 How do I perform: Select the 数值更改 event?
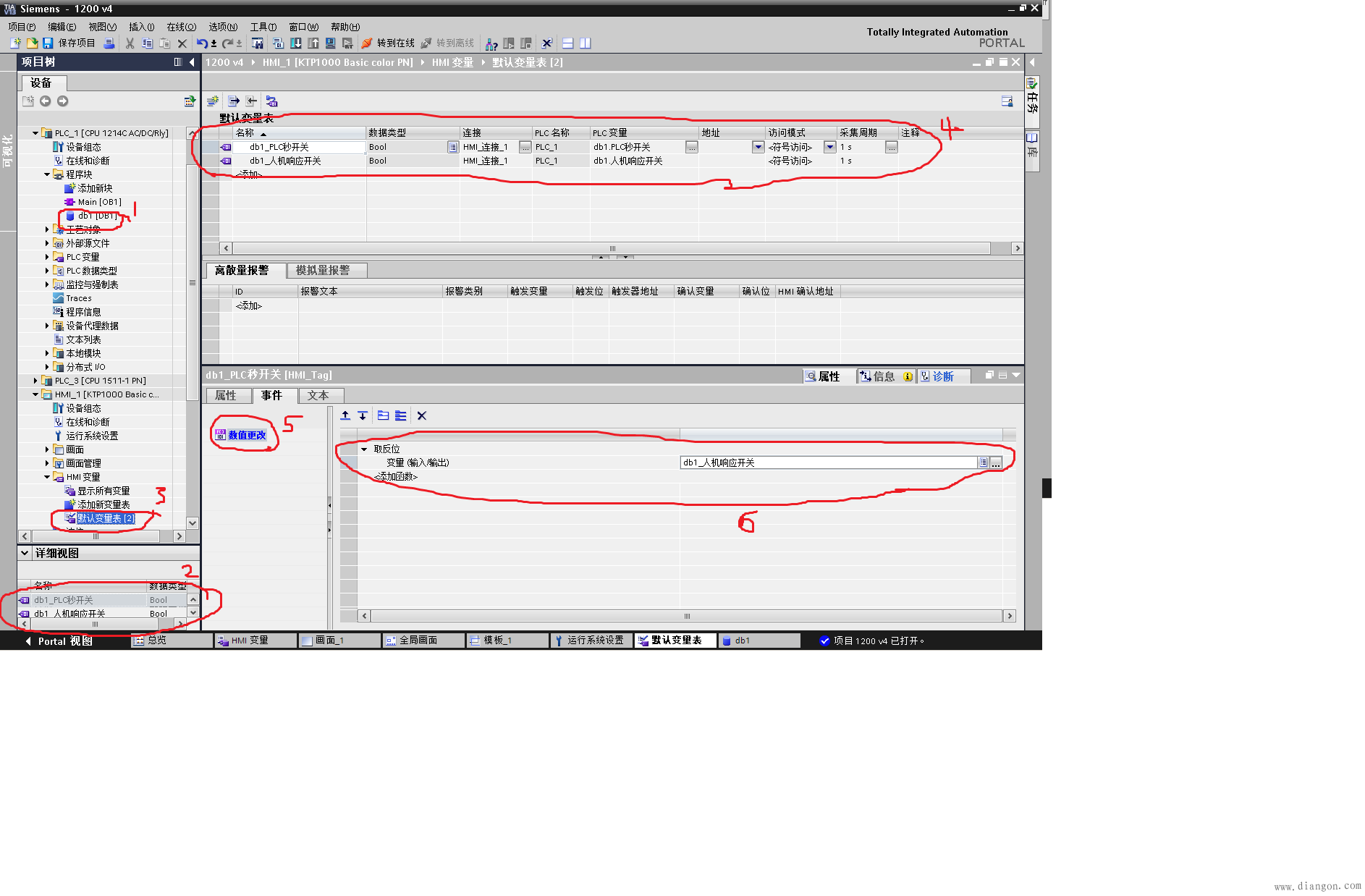pos(247,435)
